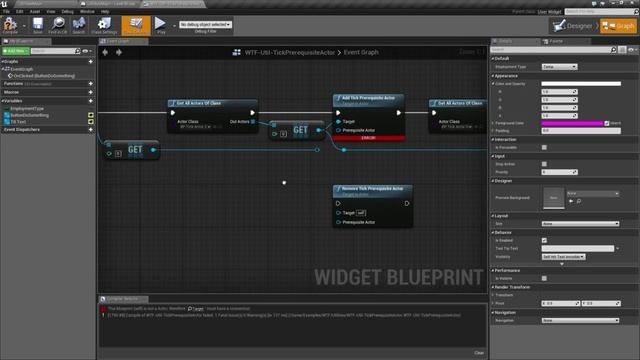The height and width of the screenshot is (360, 640).
Task: Open the Edit menu
Action: [19, 11]
